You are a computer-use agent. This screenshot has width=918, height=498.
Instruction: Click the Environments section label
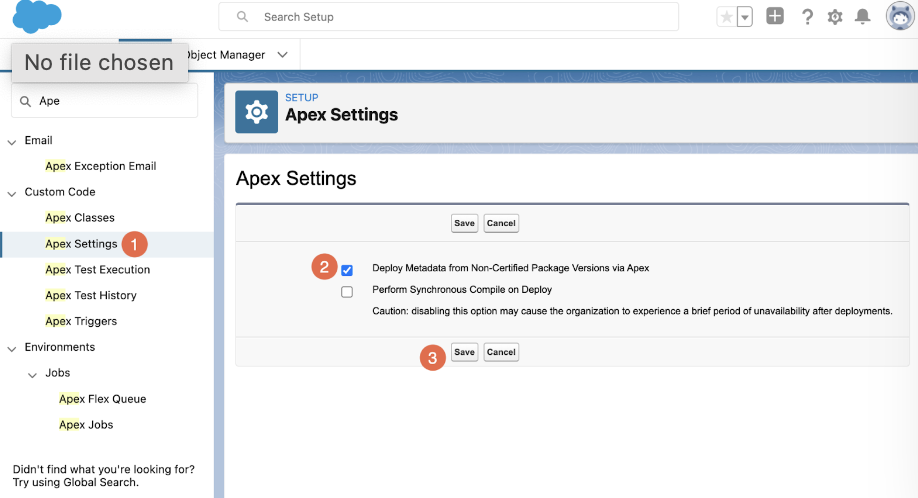pos(60,347)
